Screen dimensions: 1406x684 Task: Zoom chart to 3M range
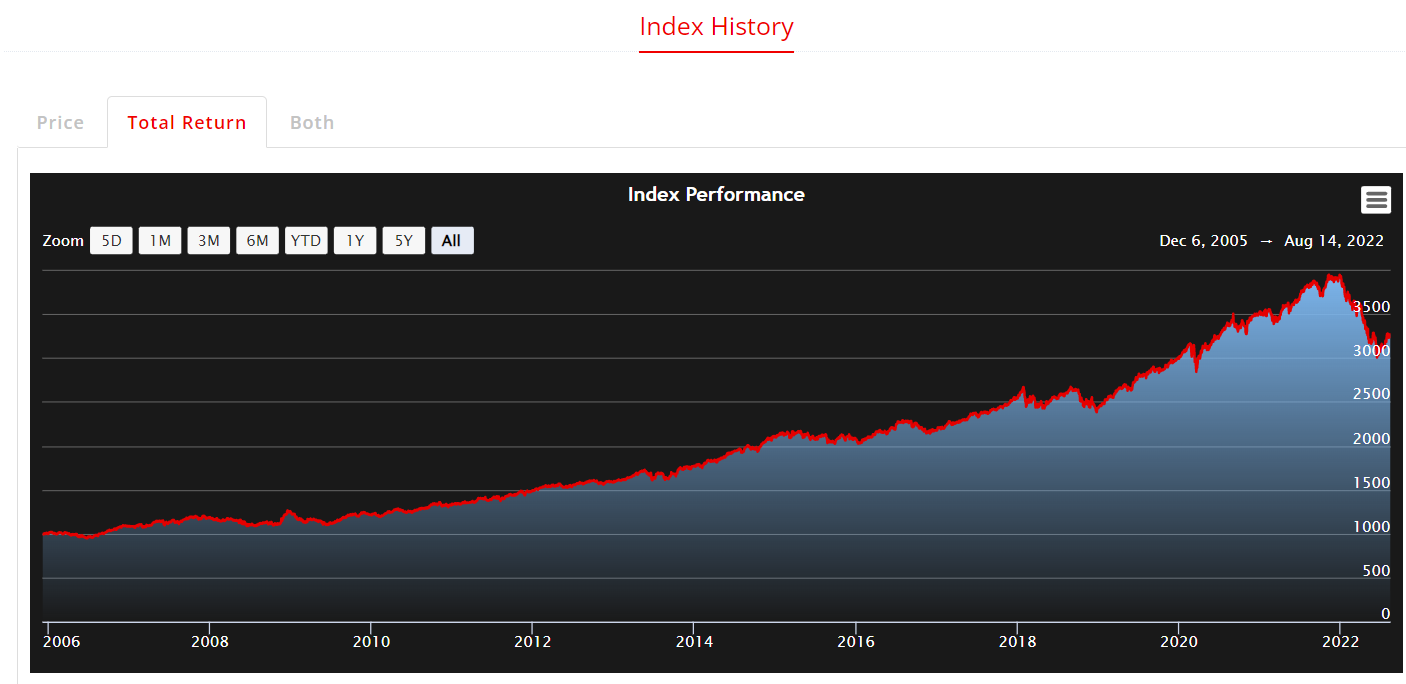[209, 241]
